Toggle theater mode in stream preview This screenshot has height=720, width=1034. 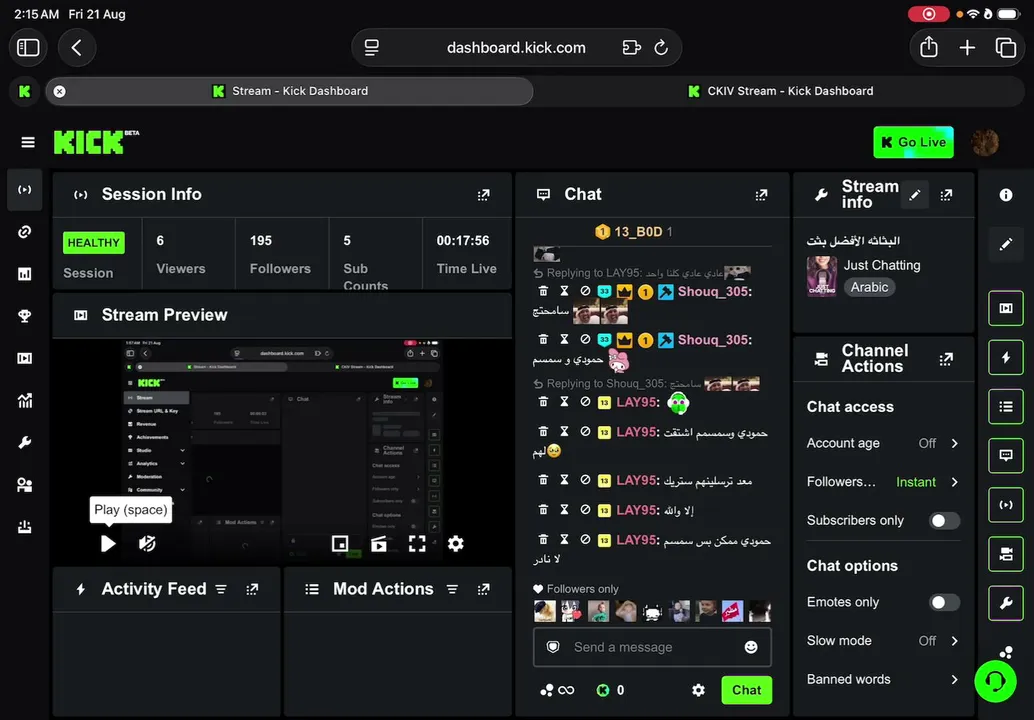[379, 543]
